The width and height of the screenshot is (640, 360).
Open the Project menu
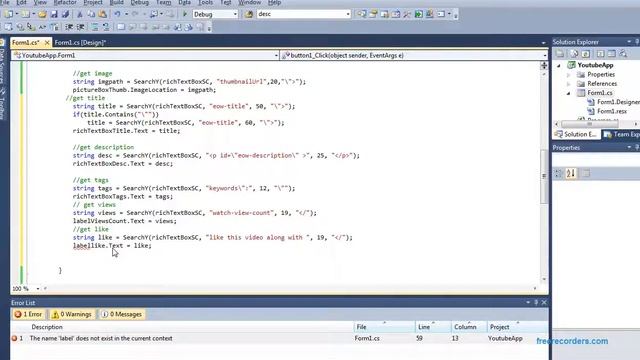click(93, 2)
